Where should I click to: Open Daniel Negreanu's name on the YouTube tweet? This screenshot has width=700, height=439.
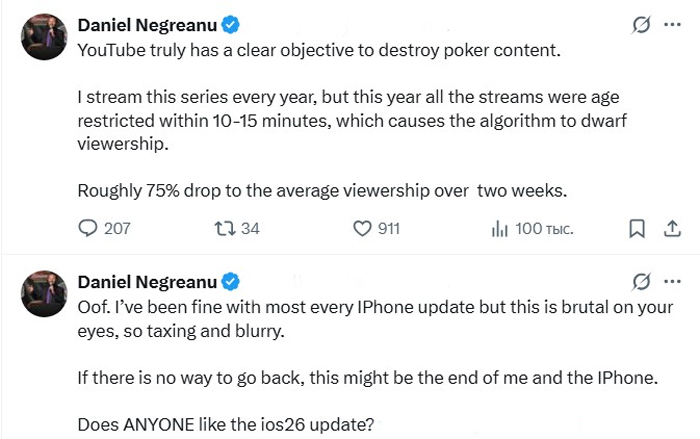coord(146,25)
